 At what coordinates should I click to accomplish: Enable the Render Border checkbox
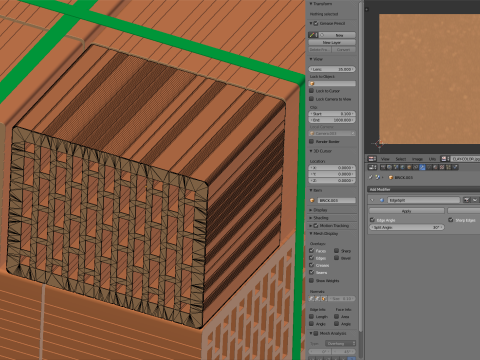coord(312,141)
